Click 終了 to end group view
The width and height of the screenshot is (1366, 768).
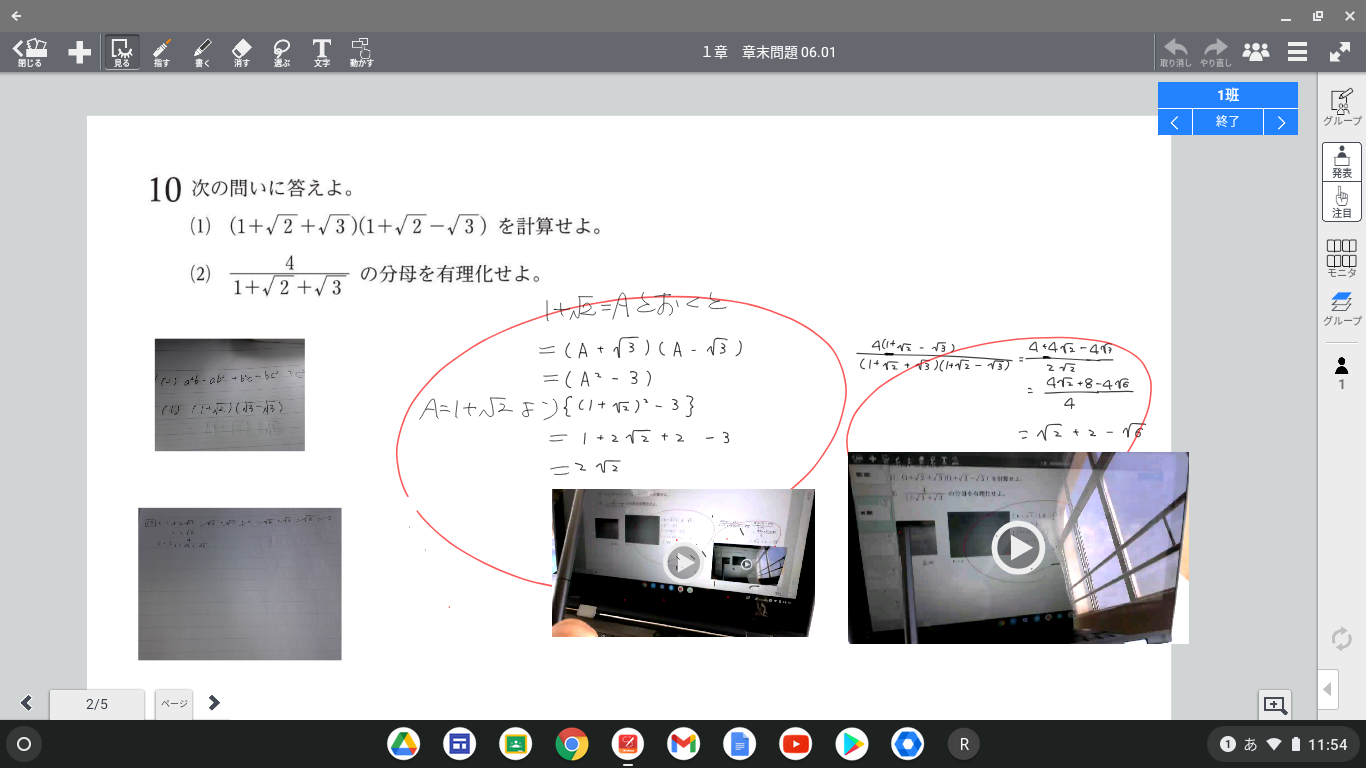[1227, 122]
